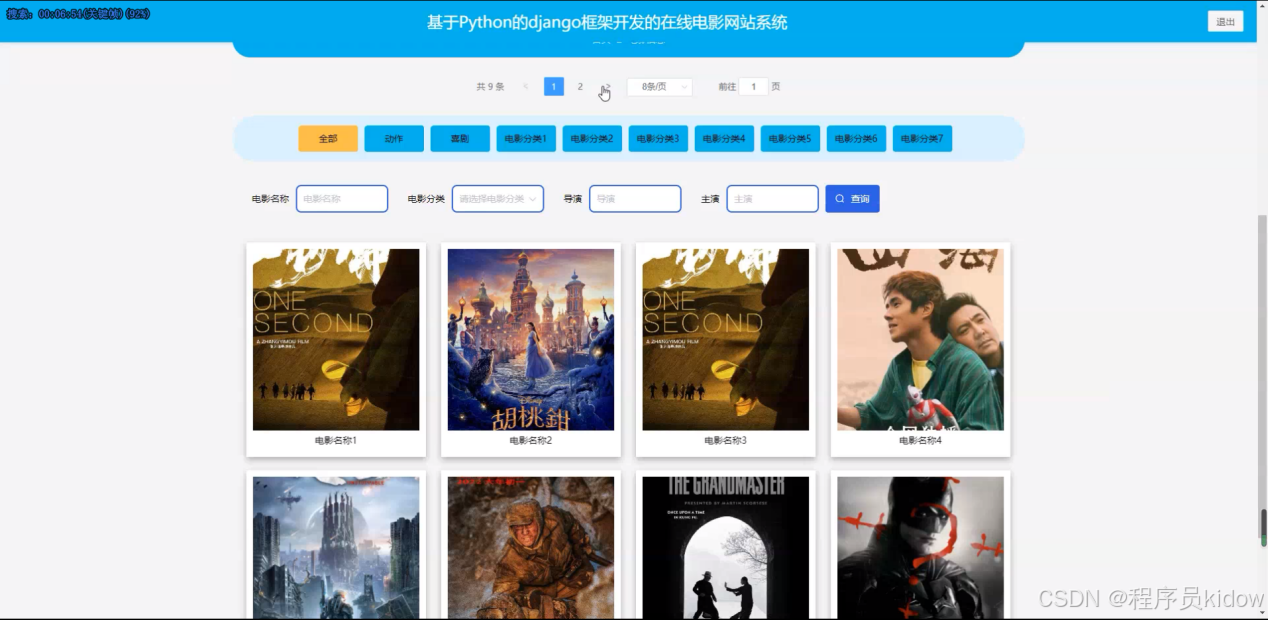Select the 电影分类1 category tab
This screenshot has width=1268, height=620.
[526, 139]
